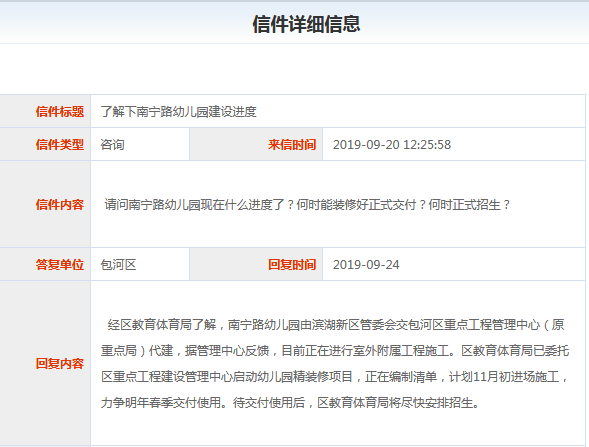Click the 信件详细信息 page heading

(x=306, y=24)
